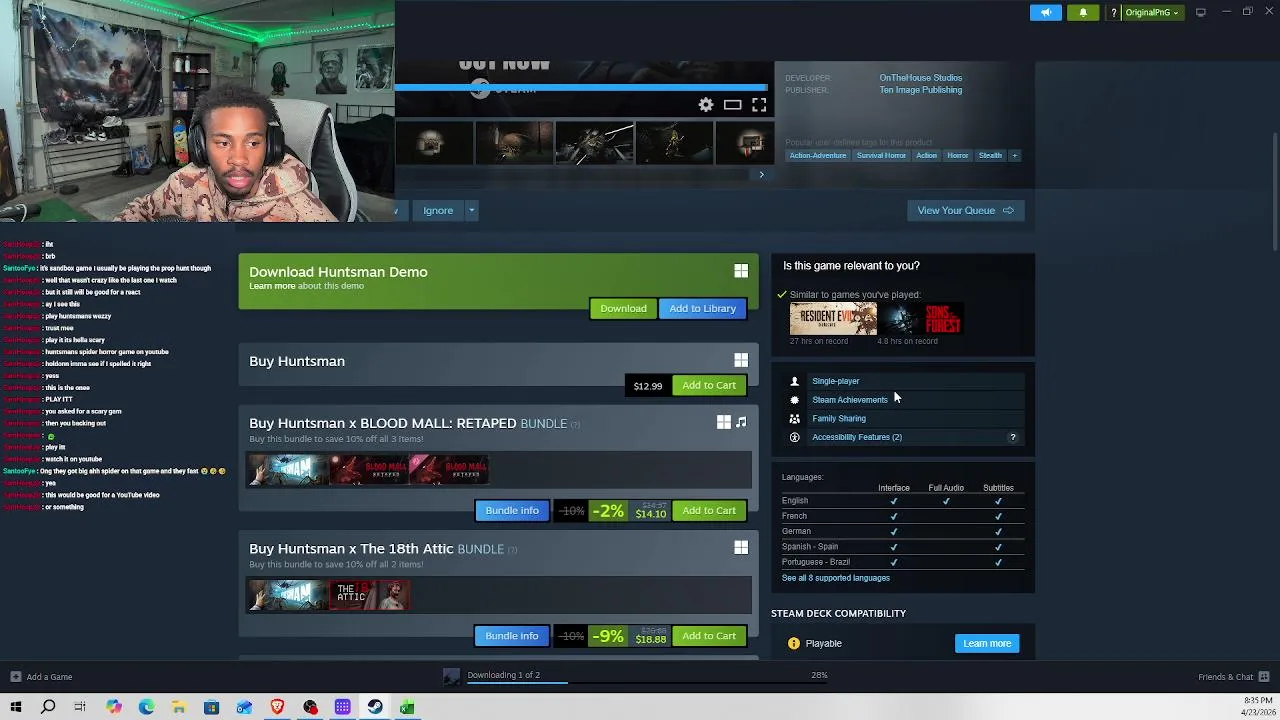Expand tags with the plus button

pos(1014,156)
